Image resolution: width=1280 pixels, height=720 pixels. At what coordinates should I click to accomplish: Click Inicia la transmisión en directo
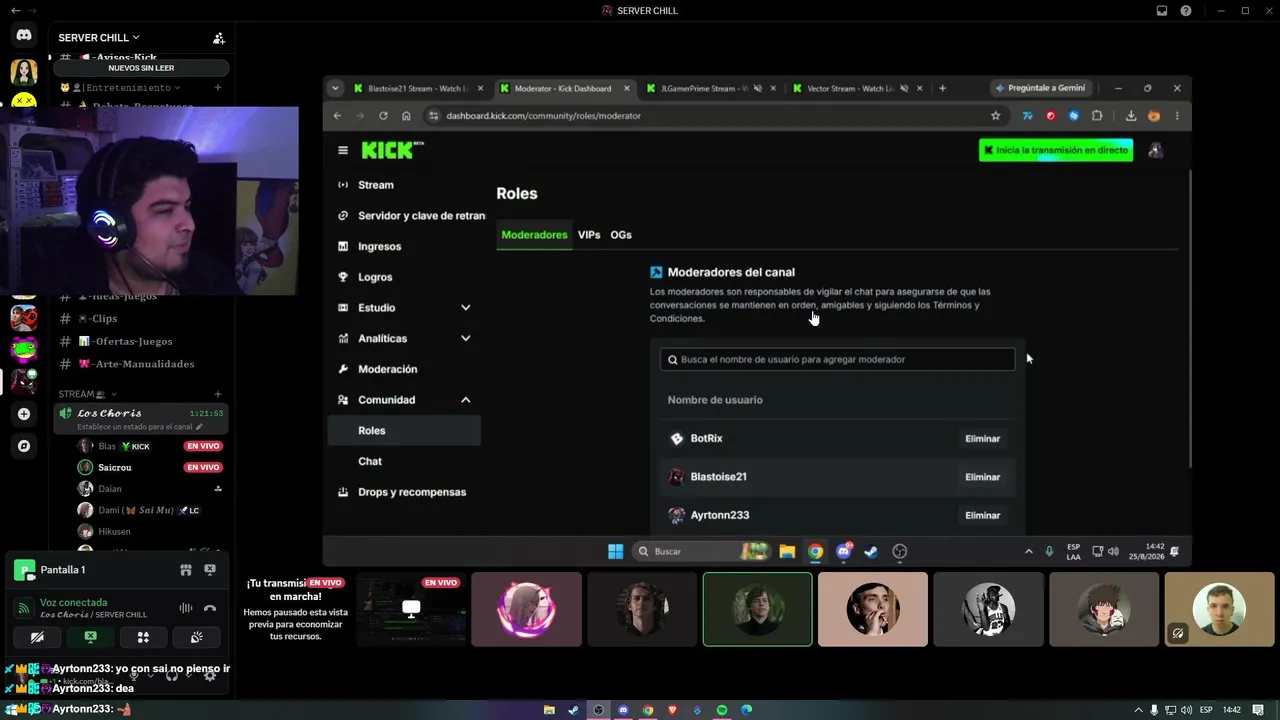[1056, 150]
